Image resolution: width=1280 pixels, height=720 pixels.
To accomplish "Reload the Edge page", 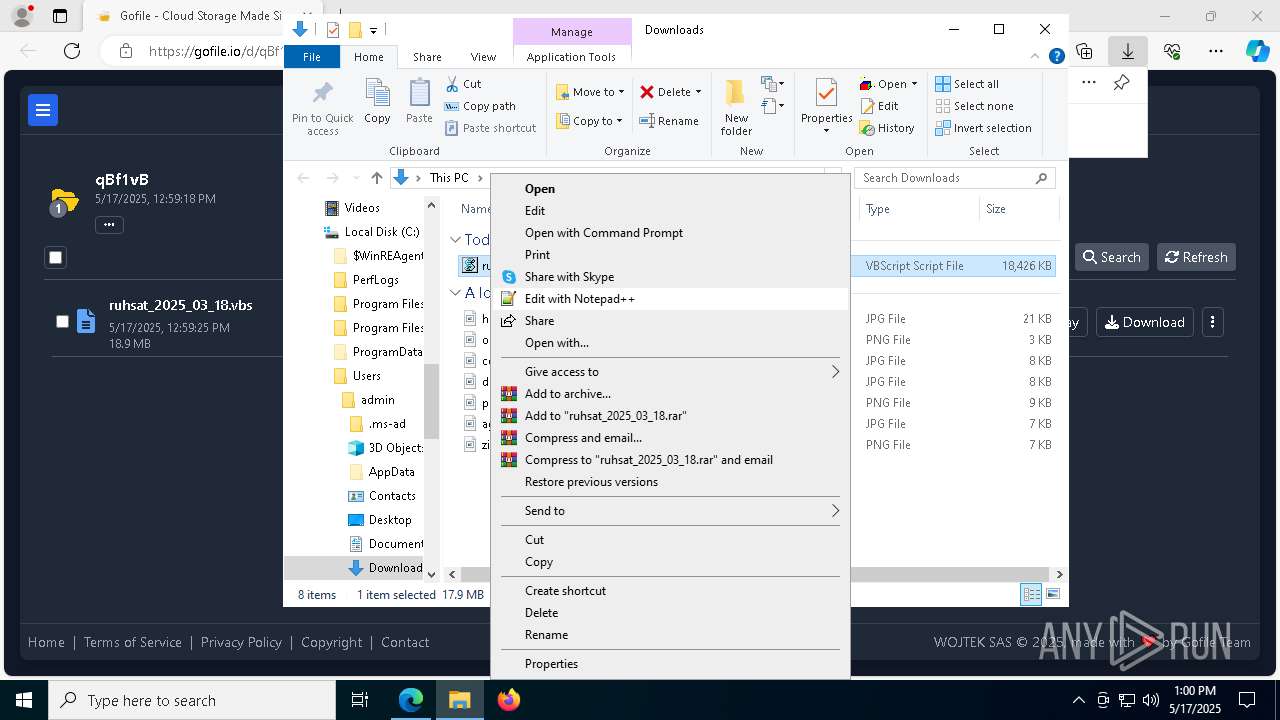I will 72,51.
